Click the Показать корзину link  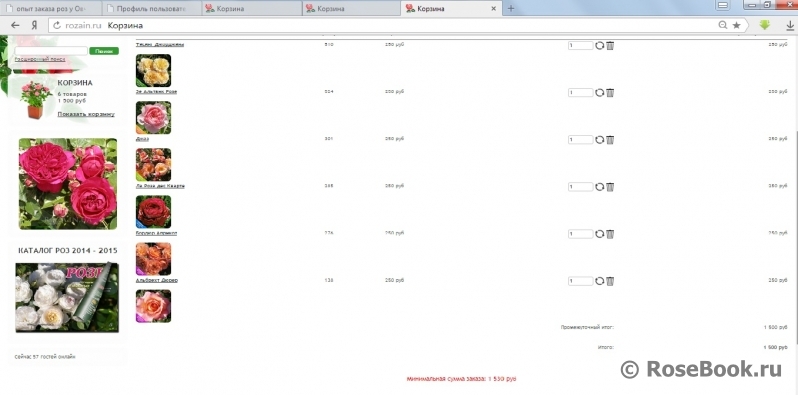click(x=86, y=114)
